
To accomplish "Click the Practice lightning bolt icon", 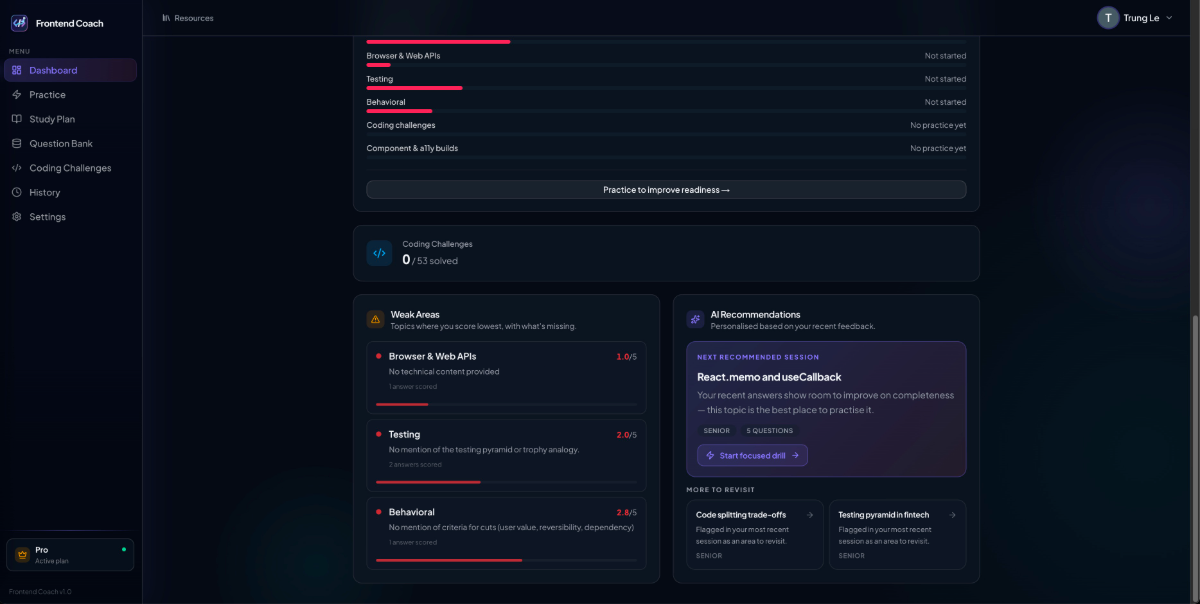I will 17,95.
